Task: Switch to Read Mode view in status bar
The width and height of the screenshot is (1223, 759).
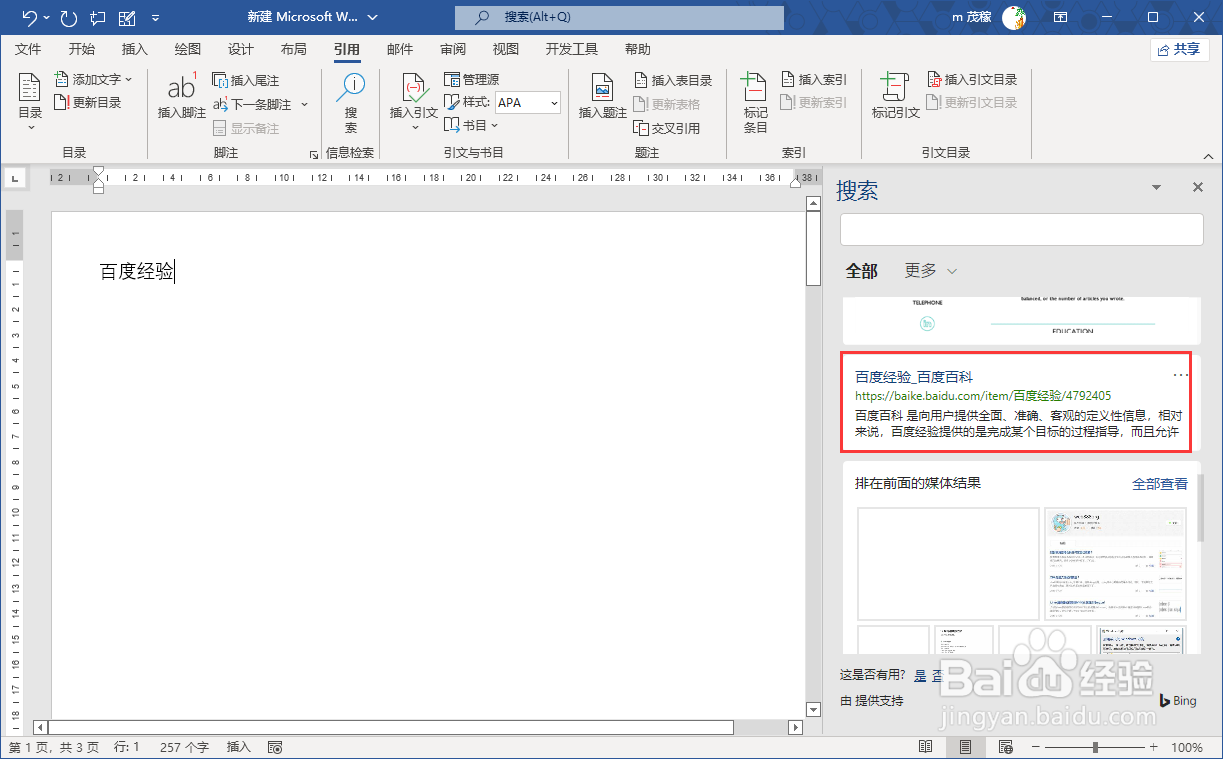Action: point(926,747)
